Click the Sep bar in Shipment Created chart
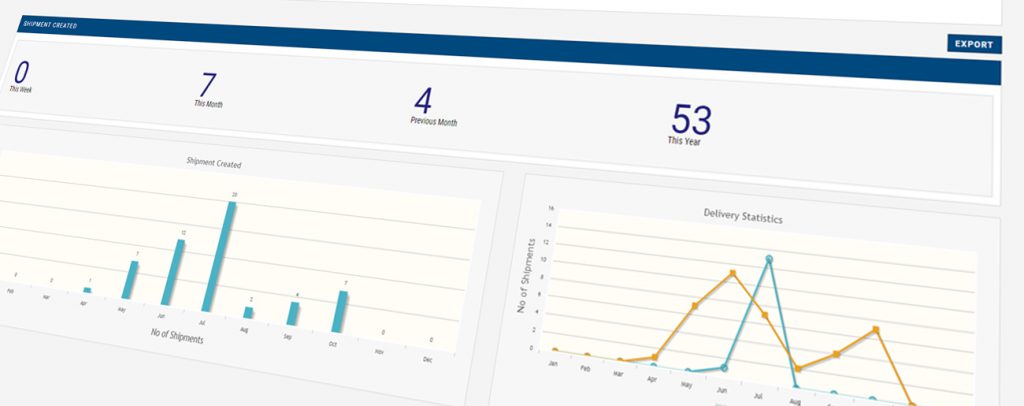This screenshot has height=406, width=1024. pos(292,314)
